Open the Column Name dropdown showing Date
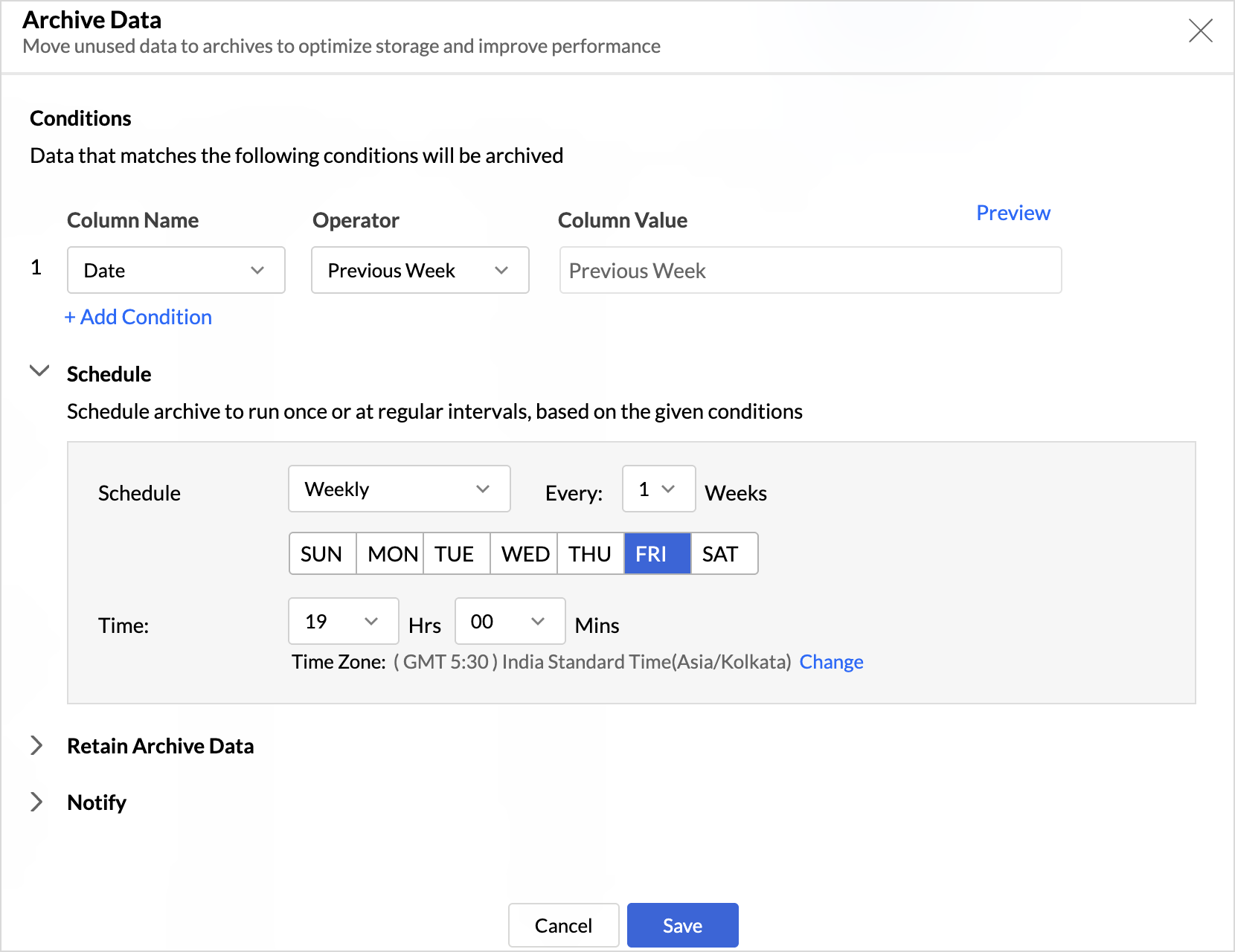 point(176,271)
